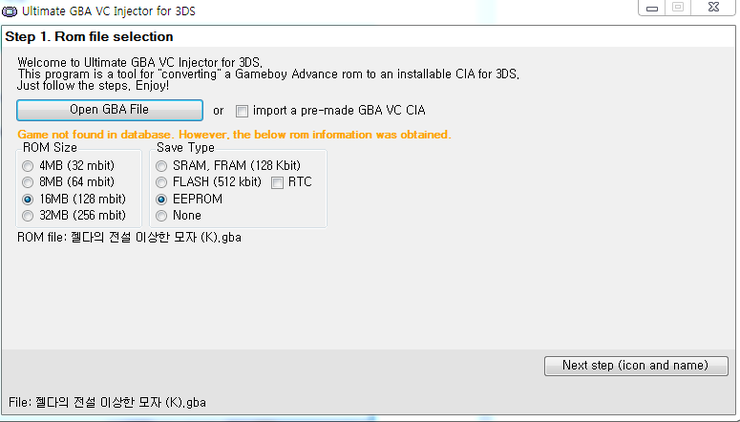
Task: Minimize the Ultimate GBA VC Injector window
Action: pyautogui.click(x=652, y=8)
